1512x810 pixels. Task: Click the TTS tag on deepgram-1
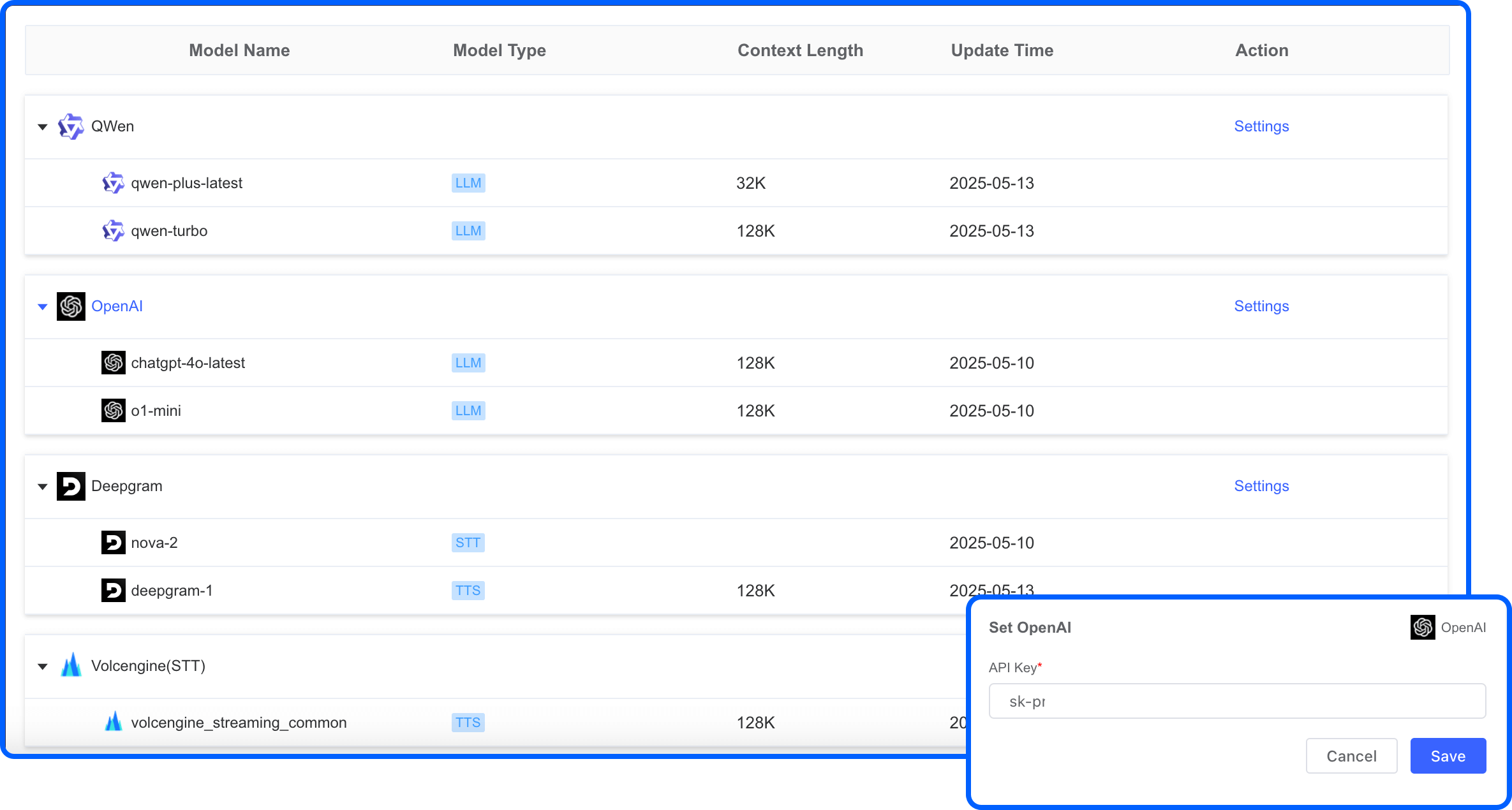pyautogui.click(x=468, y=591)
